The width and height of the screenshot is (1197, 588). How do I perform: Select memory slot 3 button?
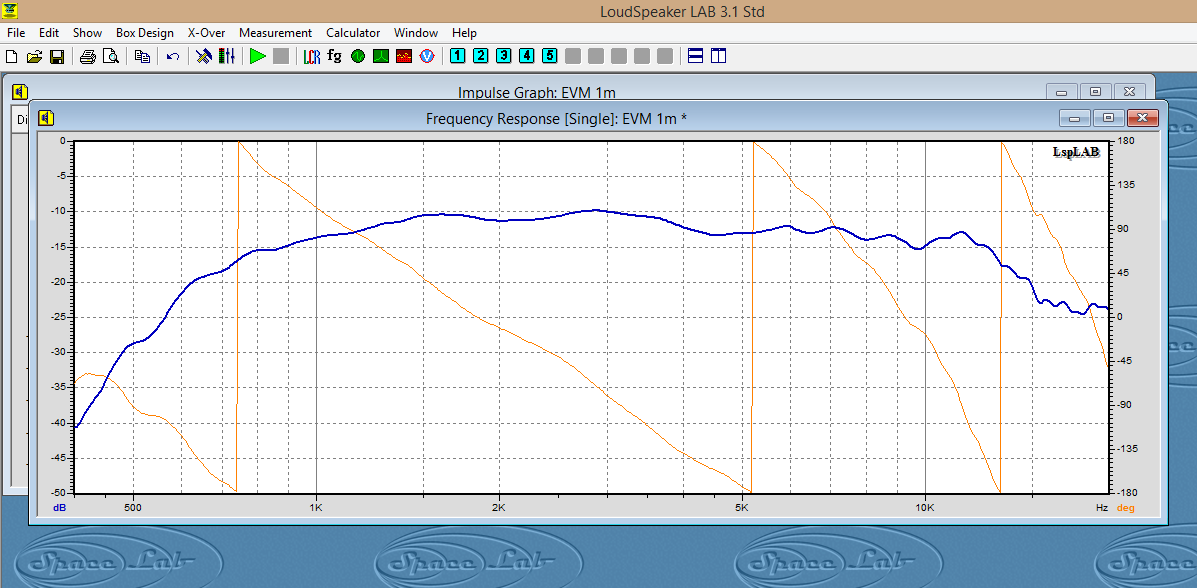point(504,56)
